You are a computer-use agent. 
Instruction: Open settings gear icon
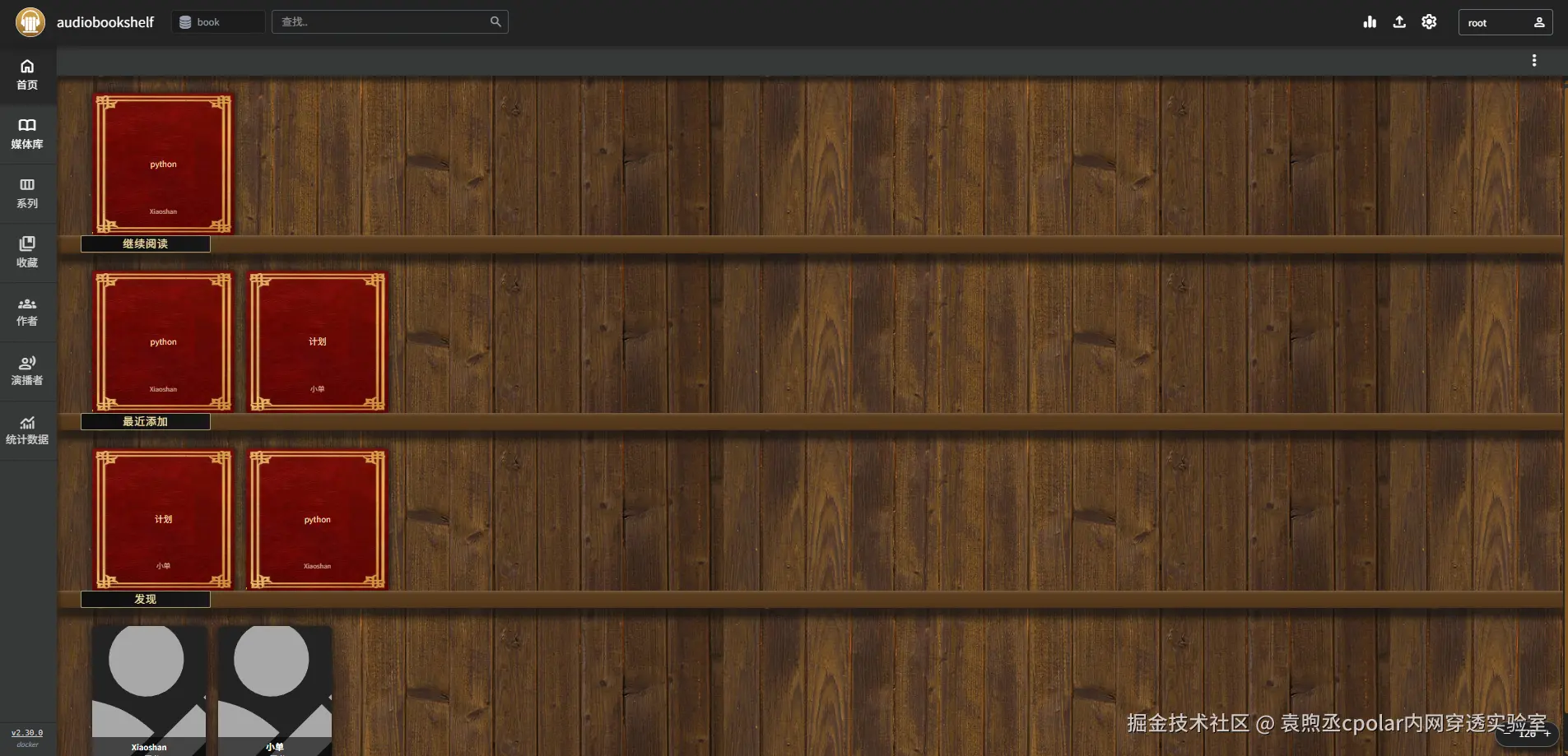1429,22
